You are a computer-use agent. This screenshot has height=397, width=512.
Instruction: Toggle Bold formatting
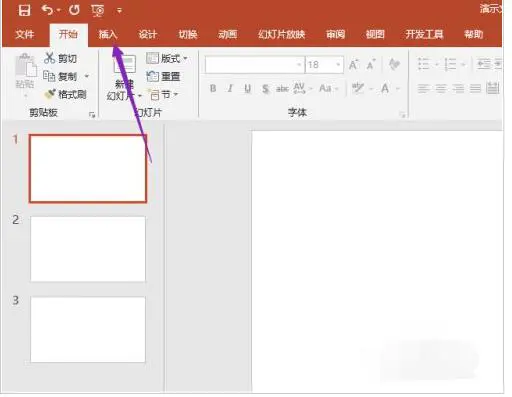(x=213, y=88)
